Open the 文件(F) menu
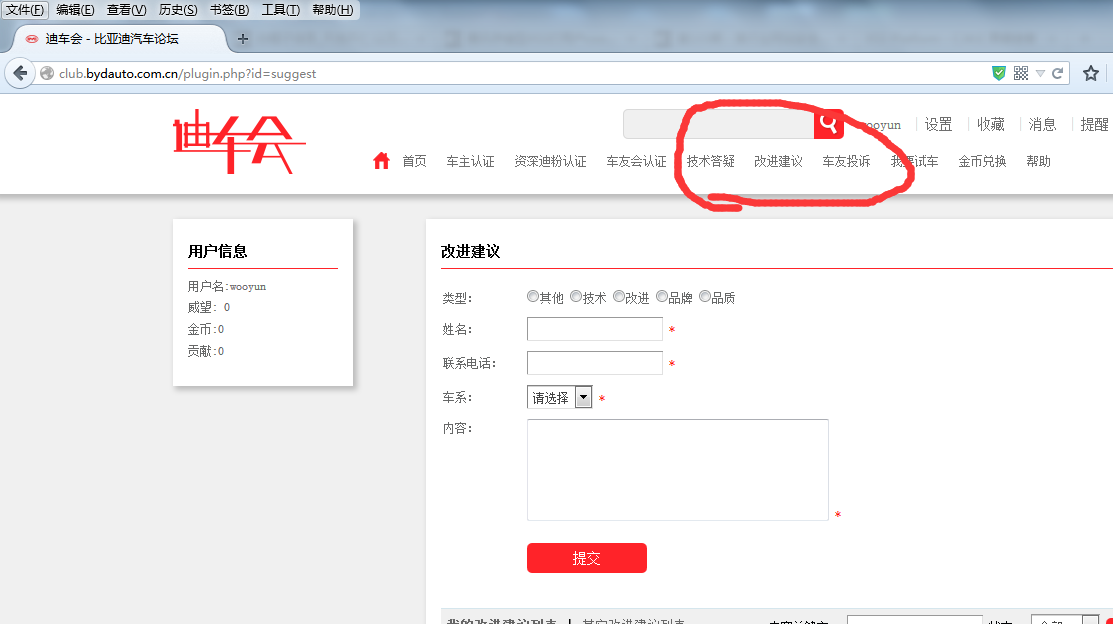The image size is (1113, 624). tap(24, 10)
